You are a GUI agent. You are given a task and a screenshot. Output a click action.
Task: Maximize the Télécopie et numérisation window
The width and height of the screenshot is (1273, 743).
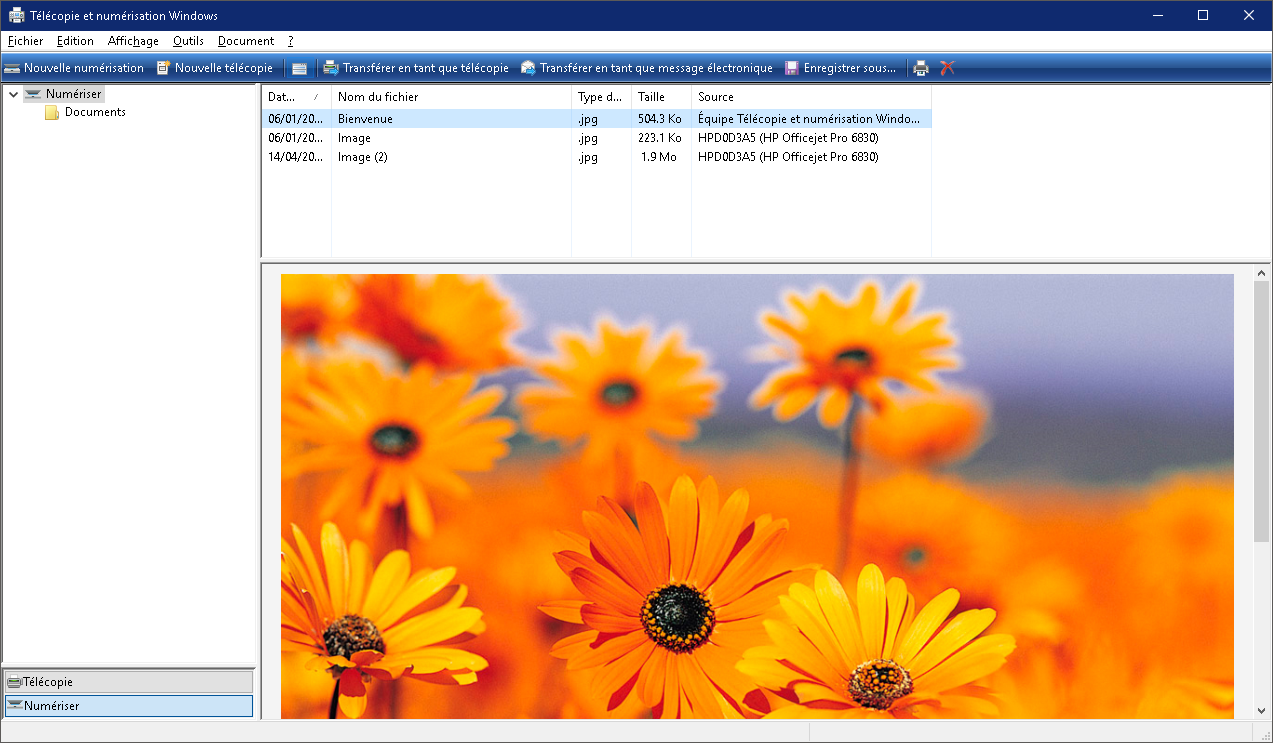1203,15
